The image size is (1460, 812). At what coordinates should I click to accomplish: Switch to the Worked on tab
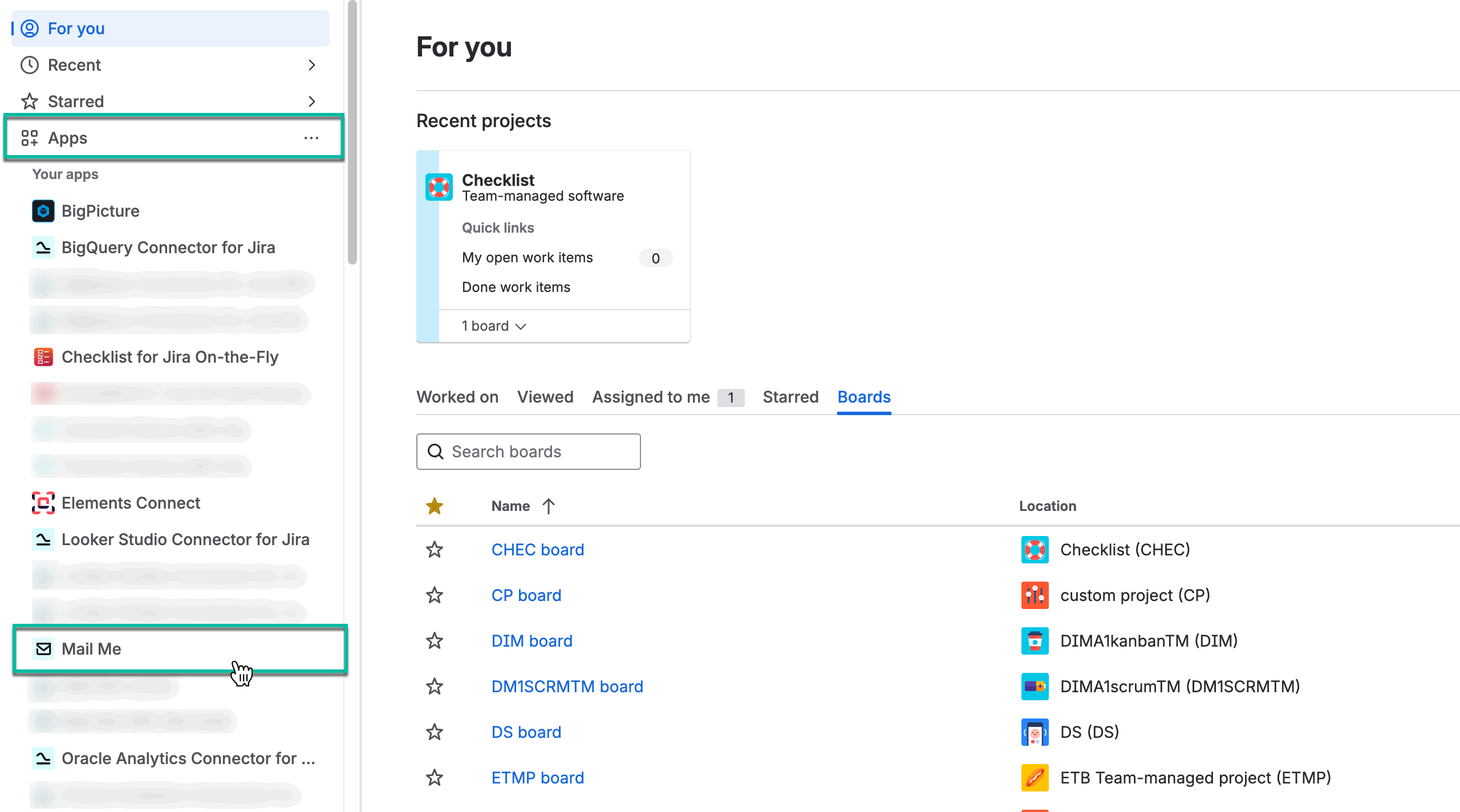point(457,397)
